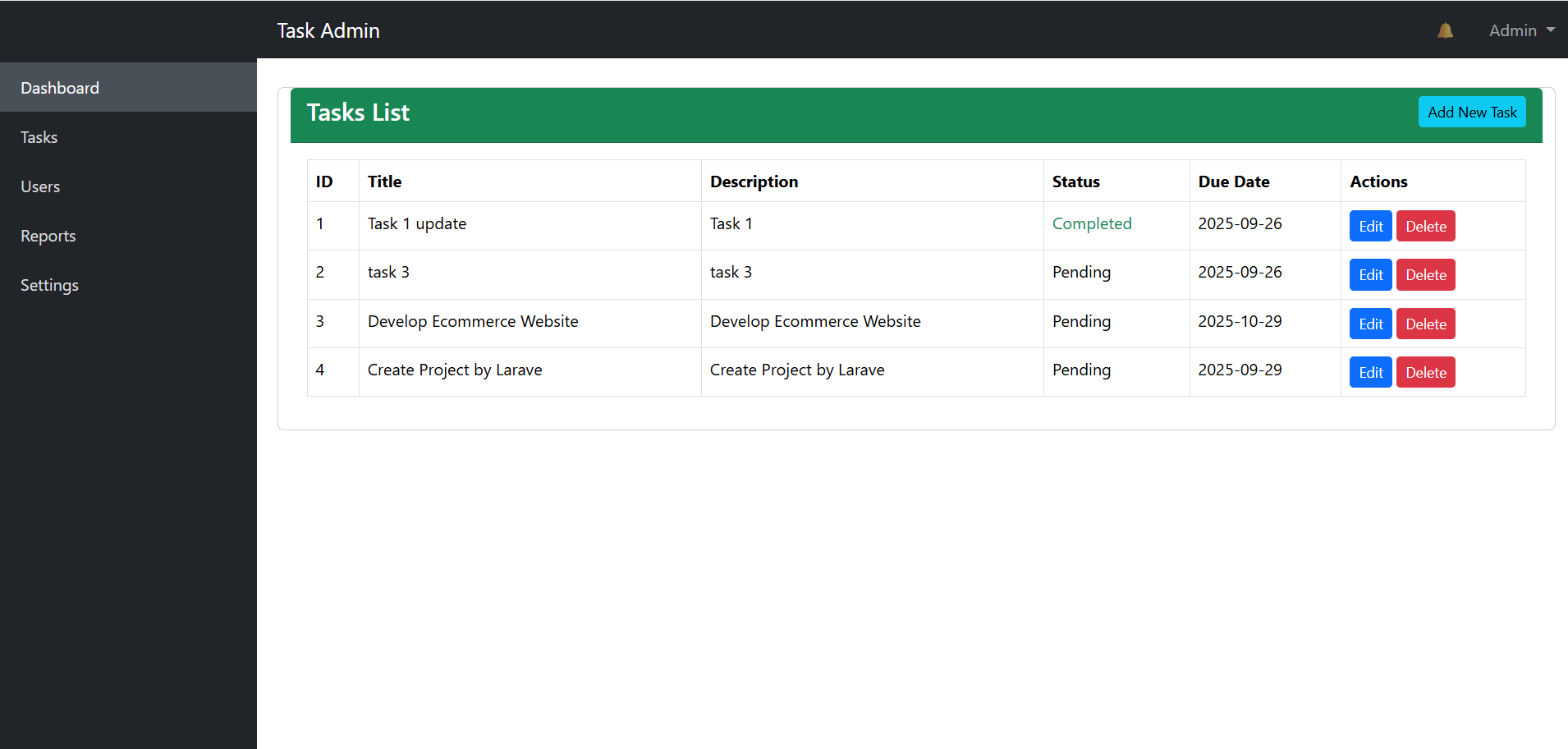Delete the "Task 1 update" row
The image size is (1568, 749).
click(1425, 226)
